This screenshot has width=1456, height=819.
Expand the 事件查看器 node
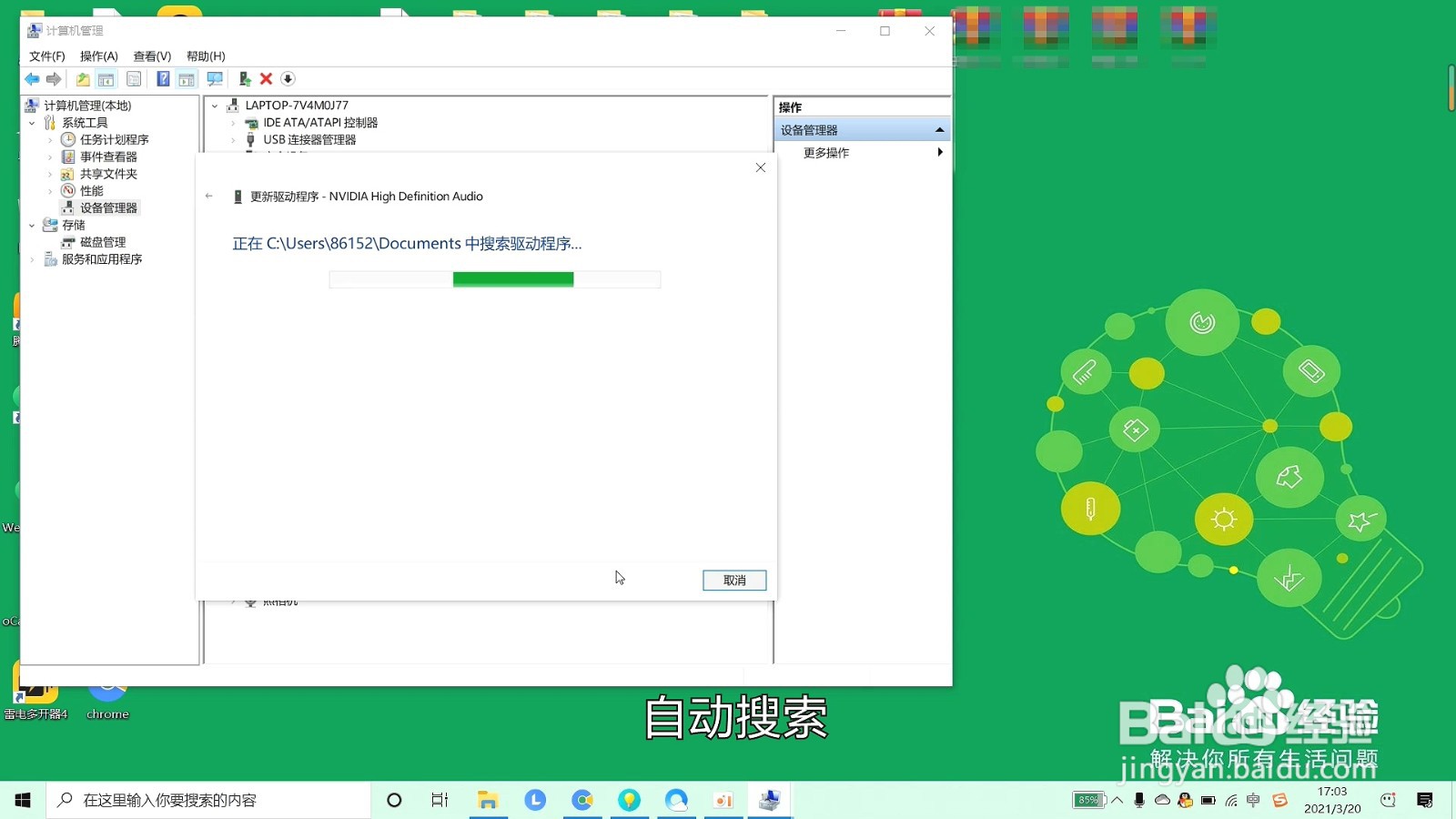(50, 157)
